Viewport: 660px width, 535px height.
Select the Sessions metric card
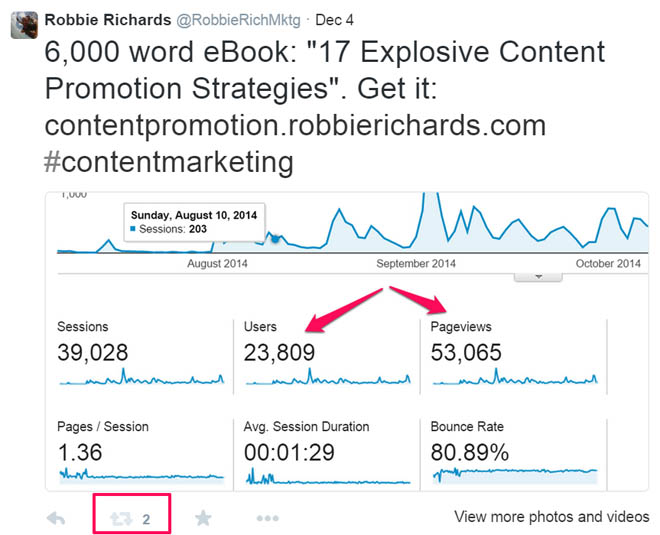coord(140,354)
